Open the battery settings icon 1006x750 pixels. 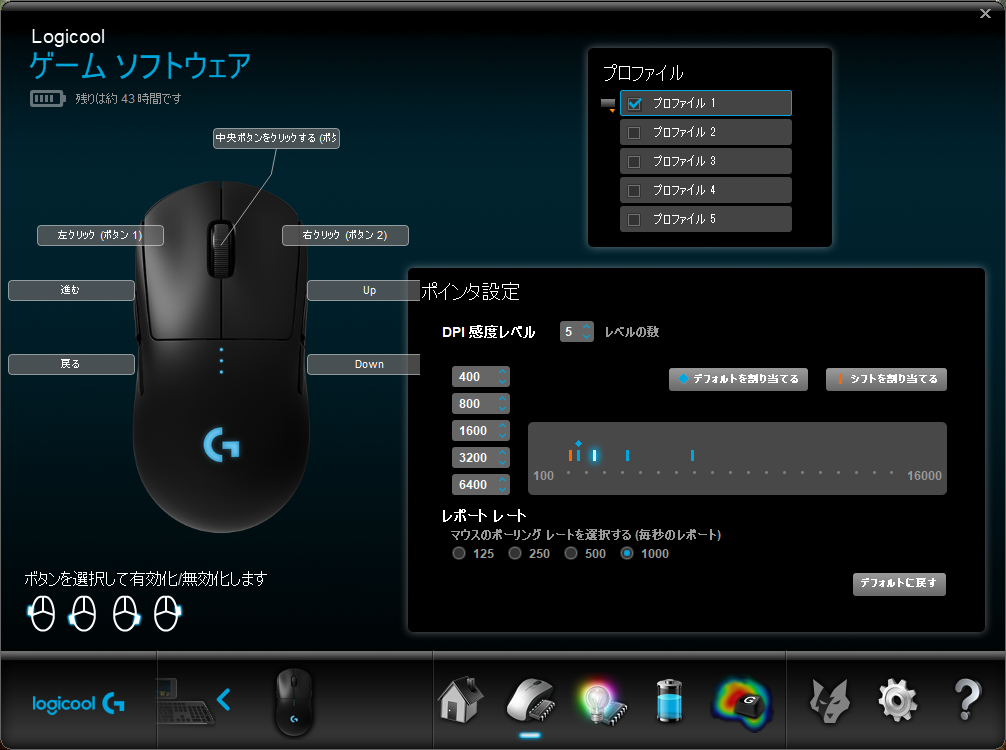tap(669, 701)
